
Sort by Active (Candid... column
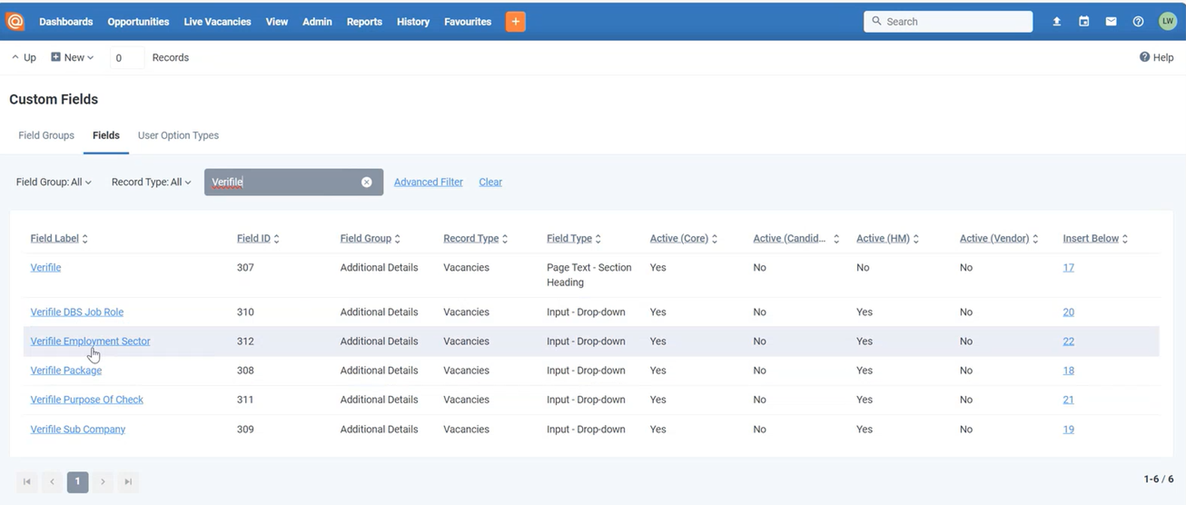[796, 238]
